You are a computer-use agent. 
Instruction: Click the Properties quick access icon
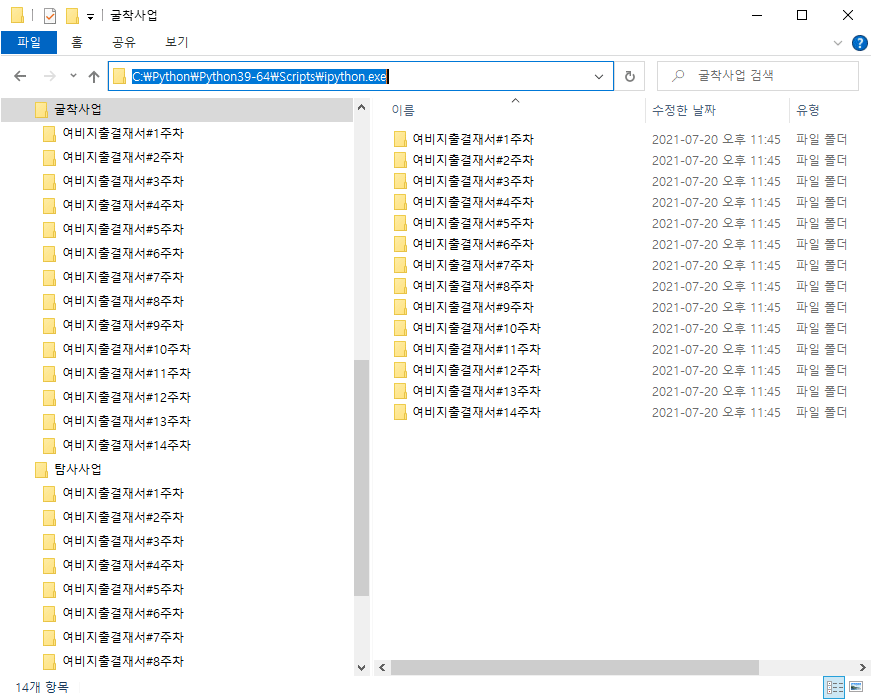coord(49,16)
